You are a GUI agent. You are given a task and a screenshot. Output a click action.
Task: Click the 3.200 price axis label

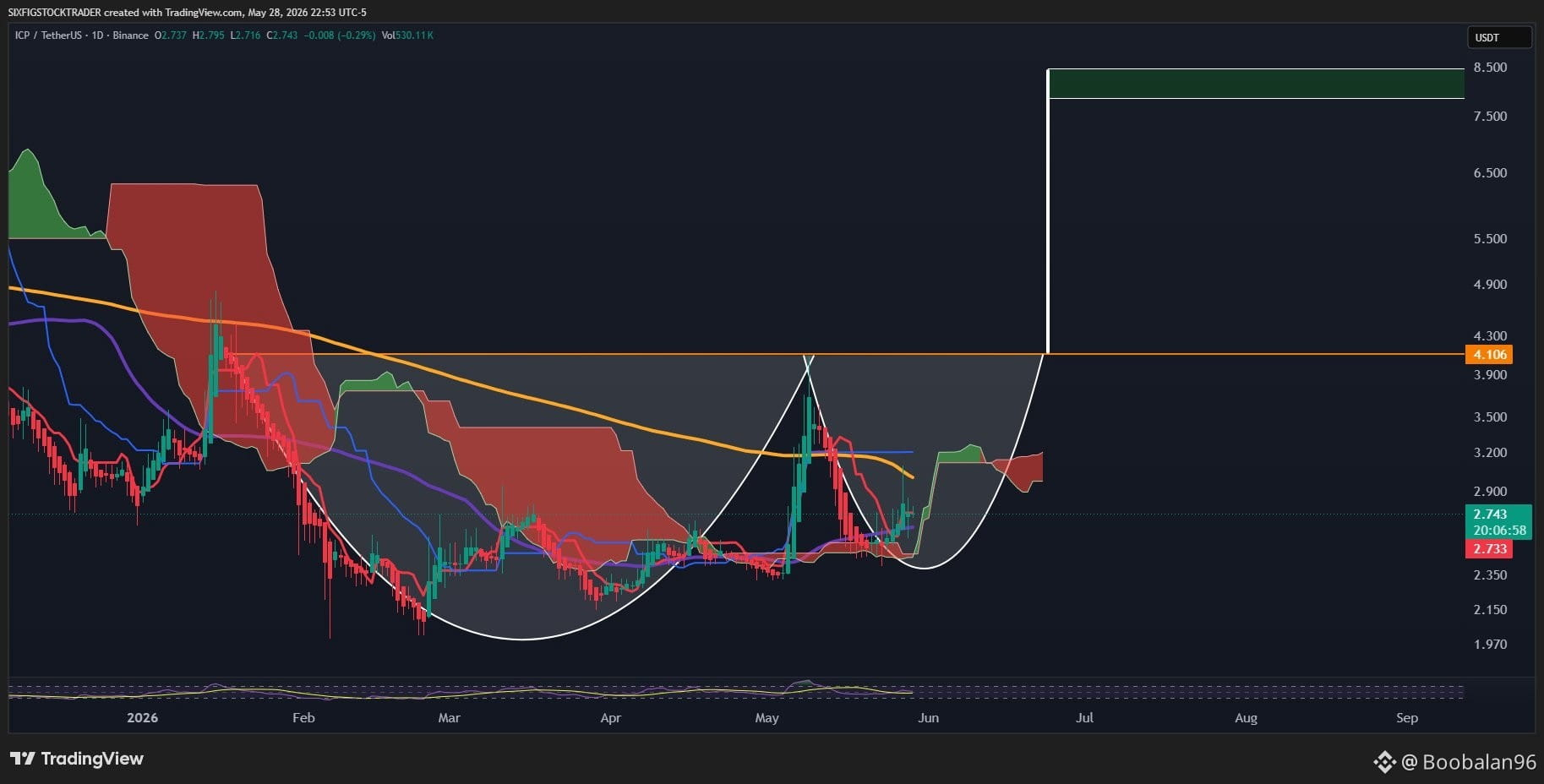coord(1490,453)
